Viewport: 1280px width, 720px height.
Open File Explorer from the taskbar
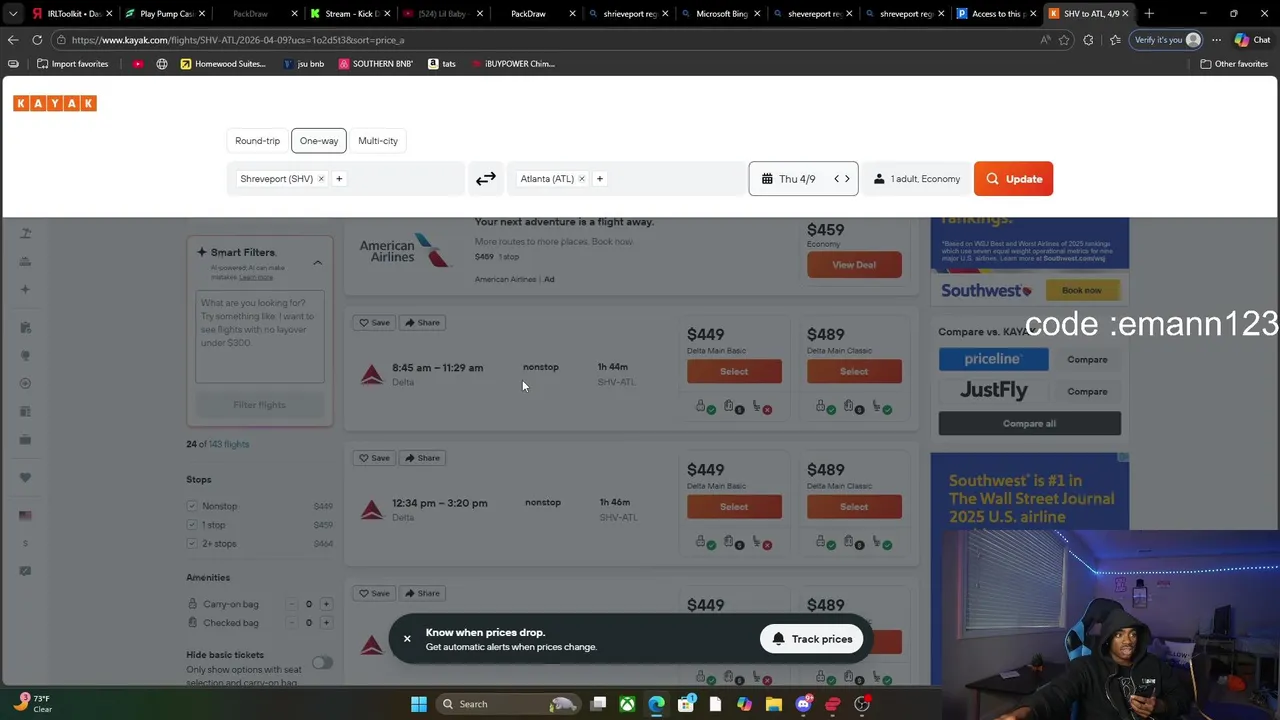(774, 704)
